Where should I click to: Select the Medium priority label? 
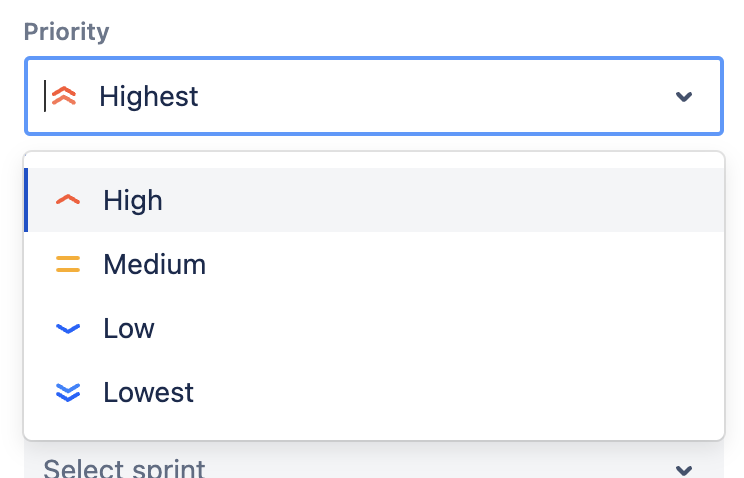pos(154,265)
